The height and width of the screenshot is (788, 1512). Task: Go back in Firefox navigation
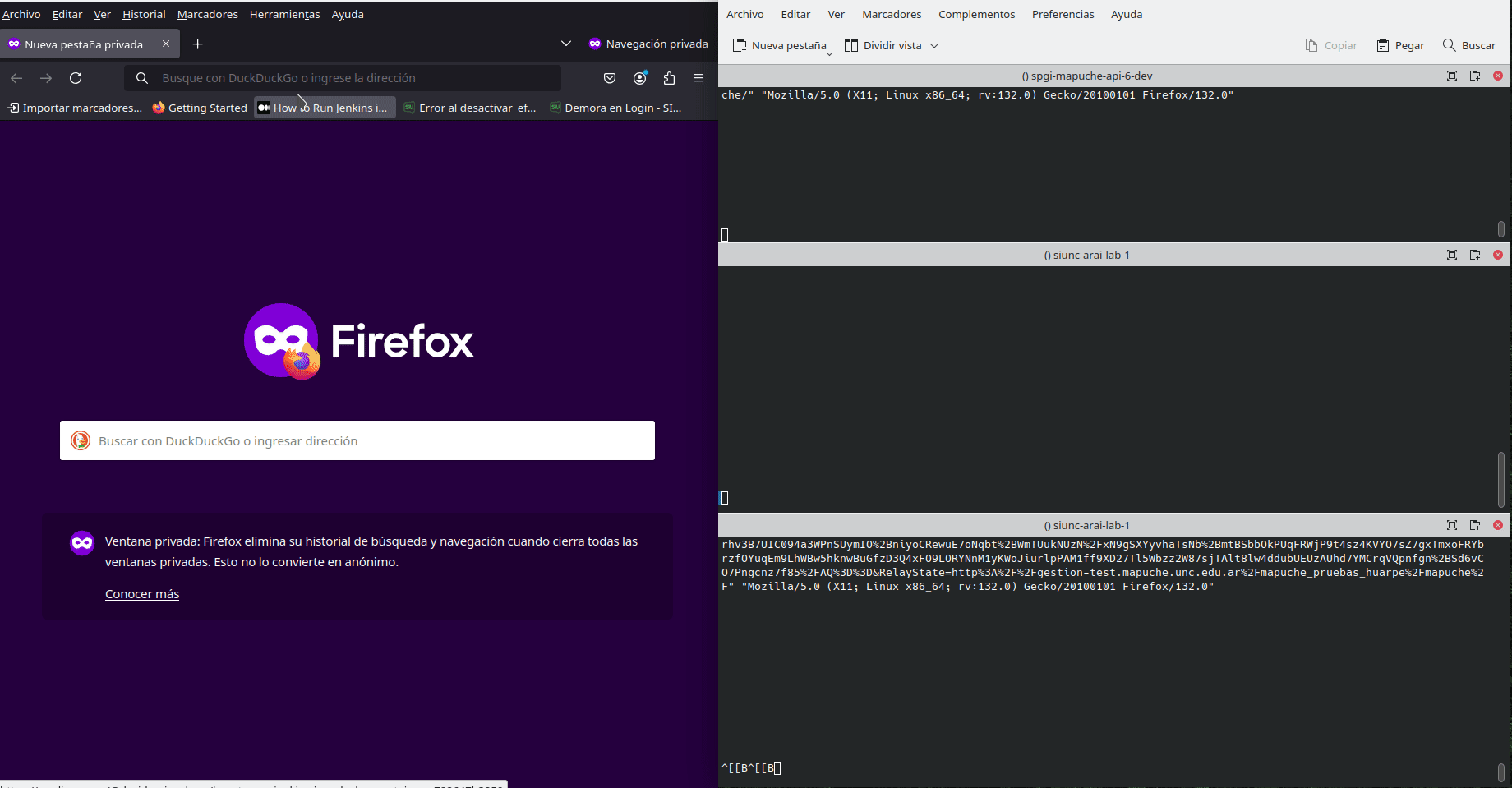click(x=16, y=78)
